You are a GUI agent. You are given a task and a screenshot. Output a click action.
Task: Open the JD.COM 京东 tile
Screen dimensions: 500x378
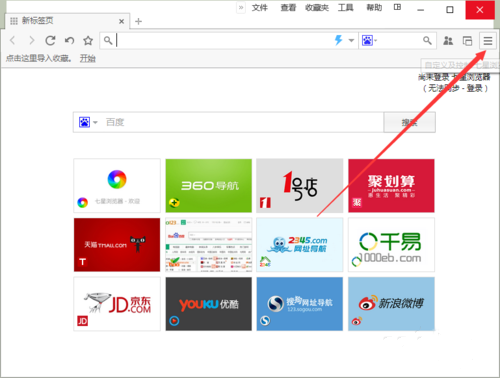(x=117, y=304)
